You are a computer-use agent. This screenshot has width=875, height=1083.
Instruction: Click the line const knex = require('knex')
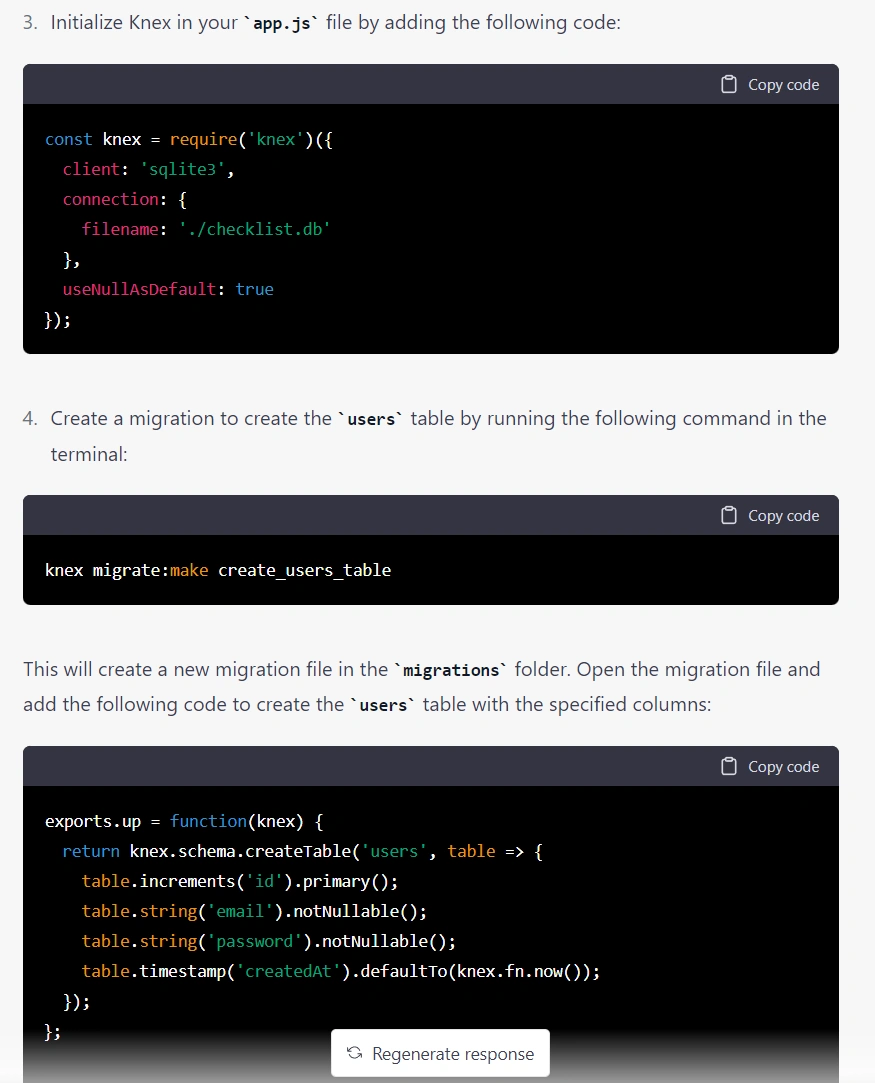click(189, 140)
